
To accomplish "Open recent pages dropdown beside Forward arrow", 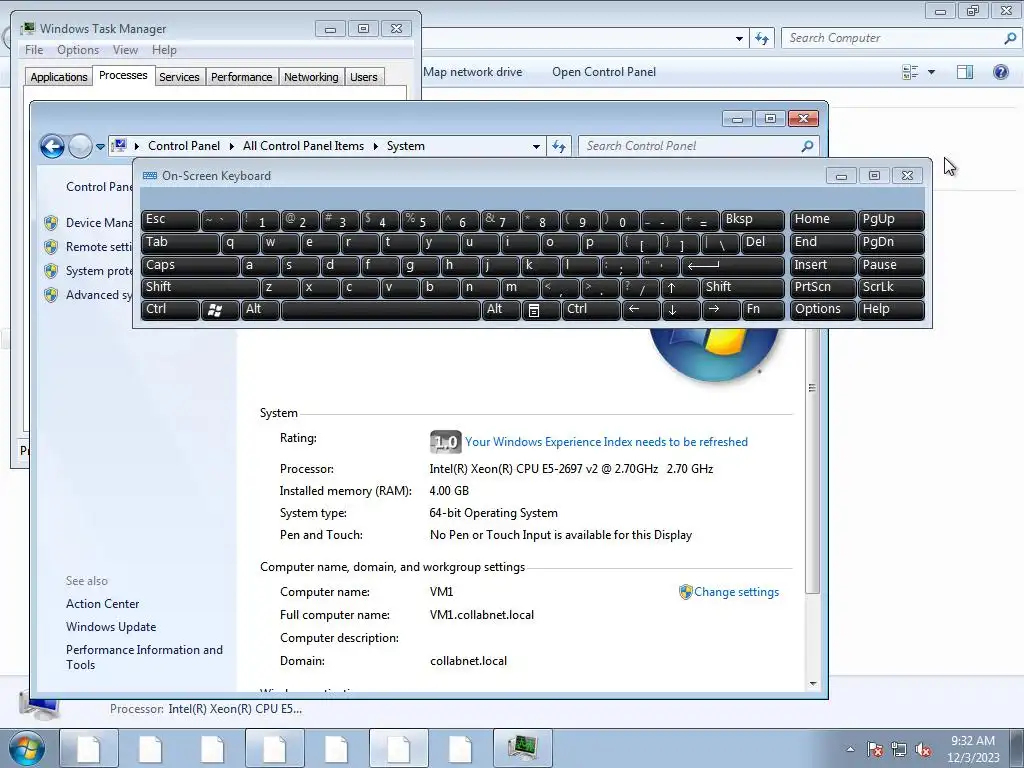I will (100, 147).
